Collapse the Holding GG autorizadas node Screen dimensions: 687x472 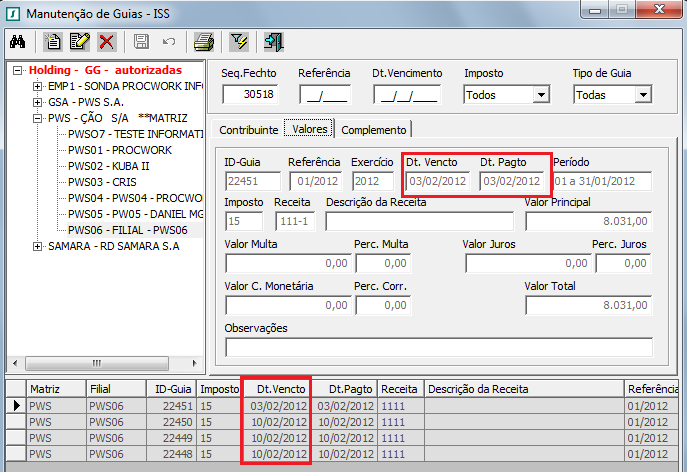point(17,70)
